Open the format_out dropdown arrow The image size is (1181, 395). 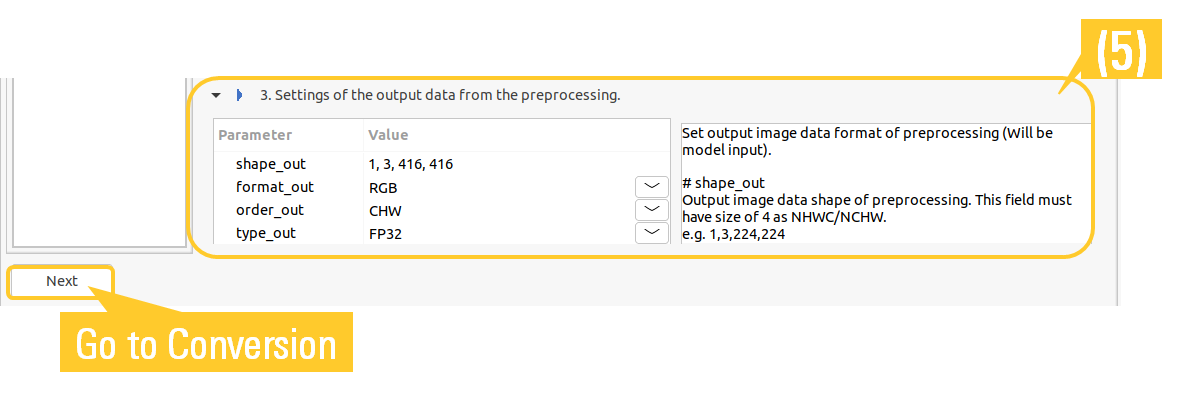tap(652, 186)
